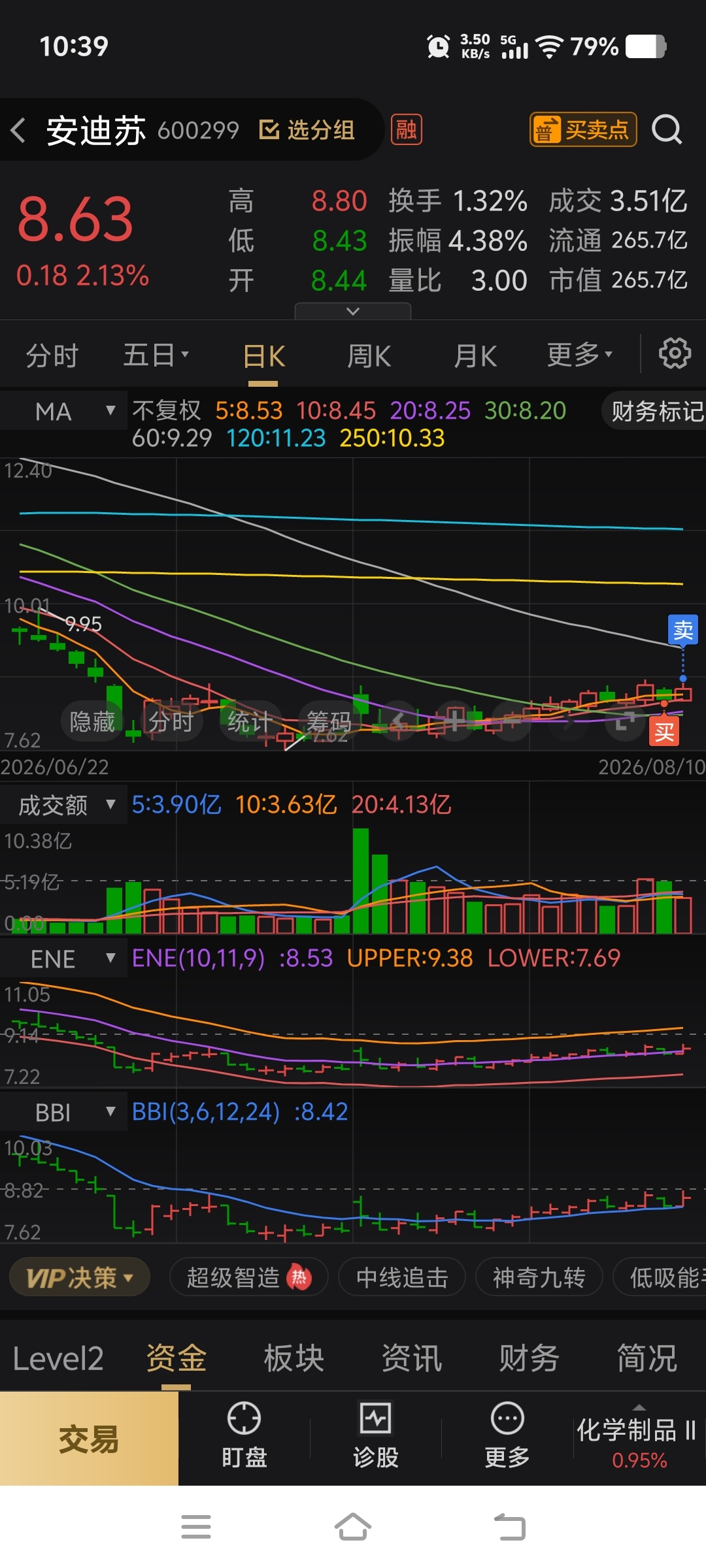
Task: Open the 更多 bottom menu icon
Action: tap(507, 1435)
